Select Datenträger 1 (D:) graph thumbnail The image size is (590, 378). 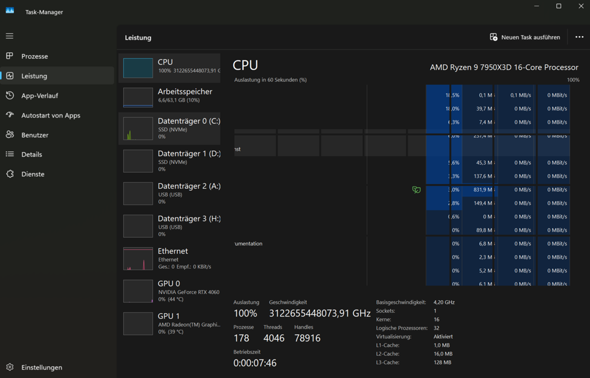pyautogui.click(x=138, y=161)
